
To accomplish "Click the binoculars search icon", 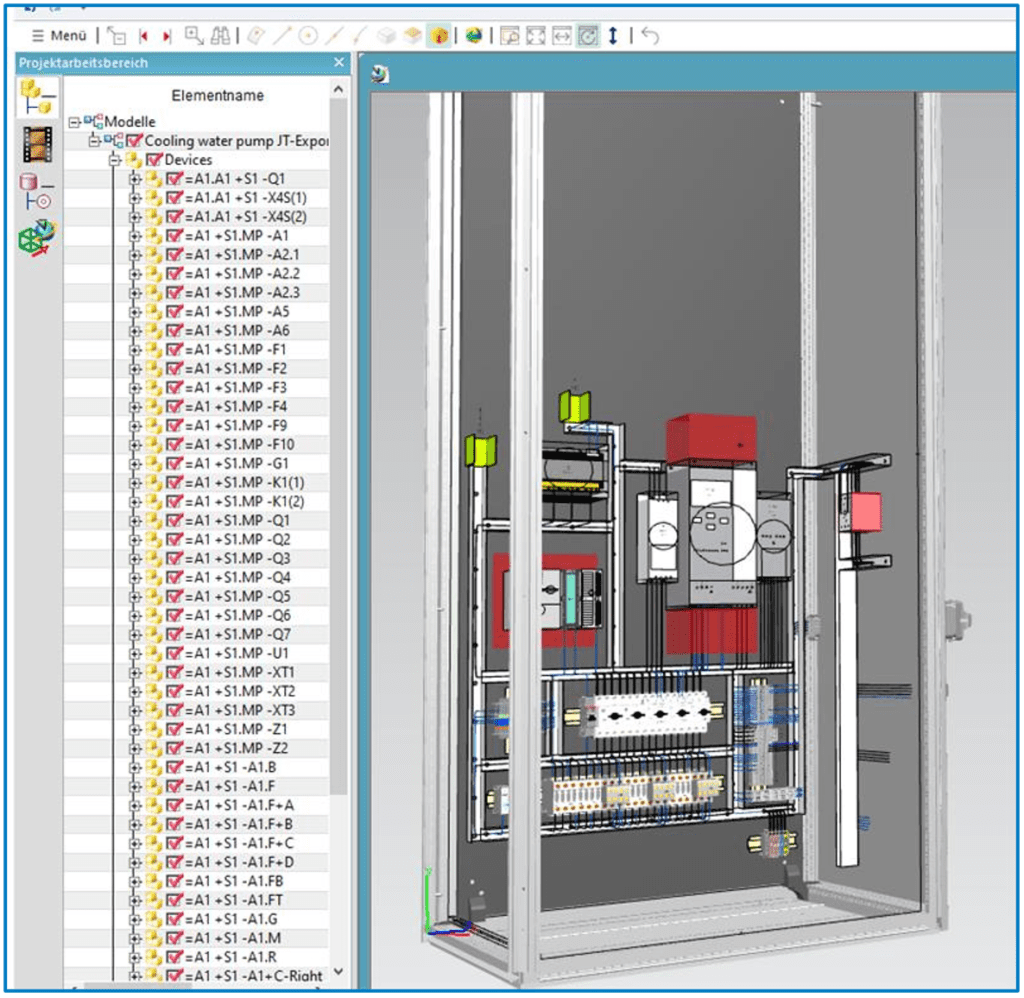I will pyautogui.click(x=220, y=35).
